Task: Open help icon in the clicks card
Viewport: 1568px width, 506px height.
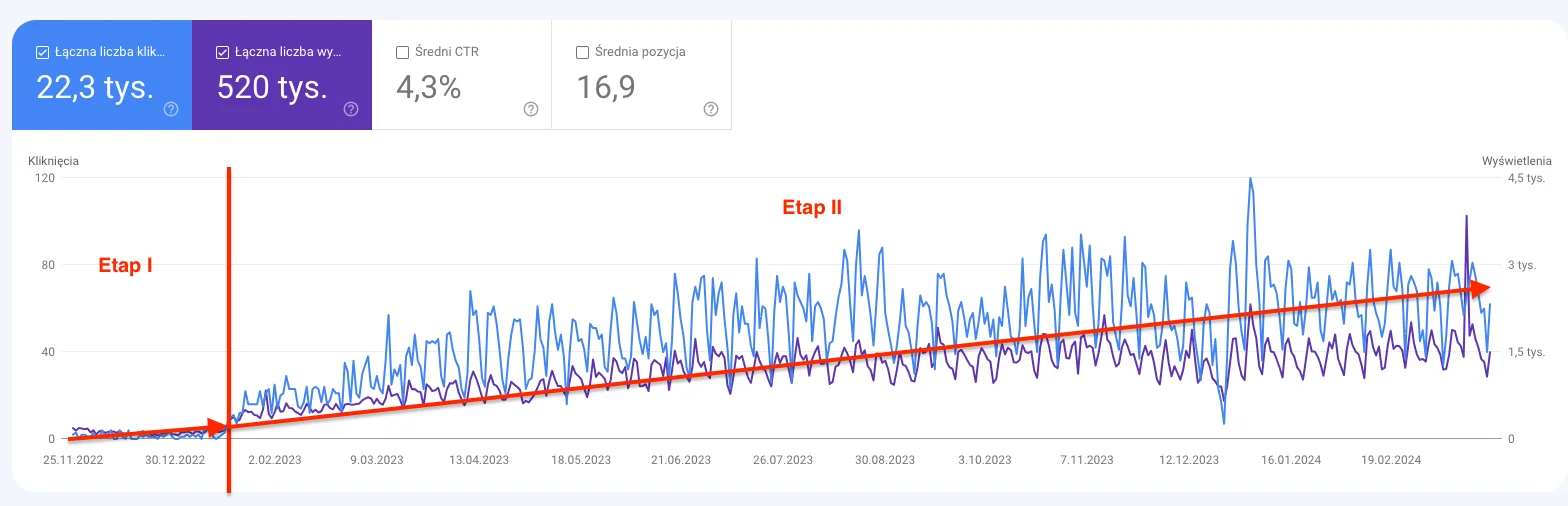Action: [x=171, y=109]
